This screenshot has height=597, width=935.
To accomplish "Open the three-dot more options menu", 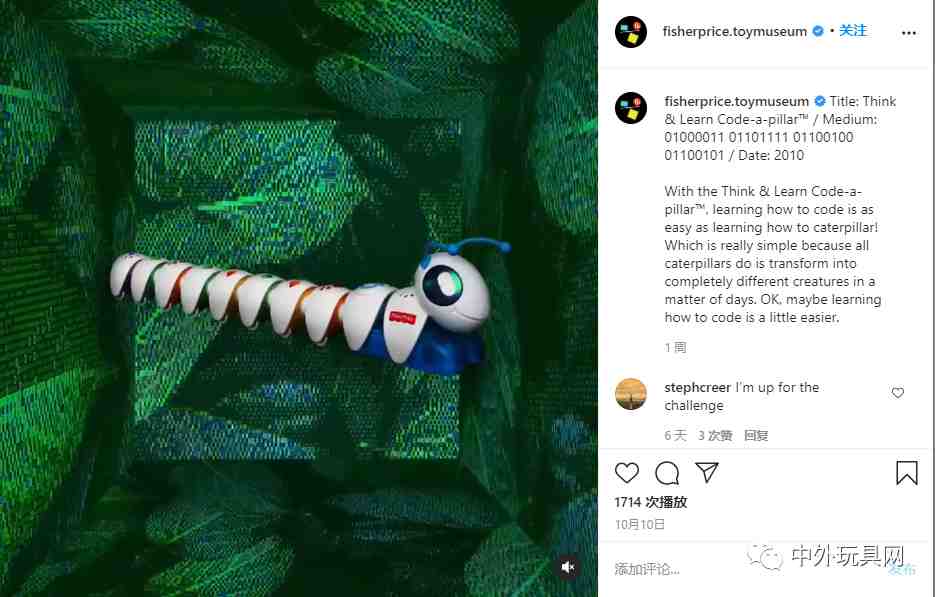I will tap(908, 32).
